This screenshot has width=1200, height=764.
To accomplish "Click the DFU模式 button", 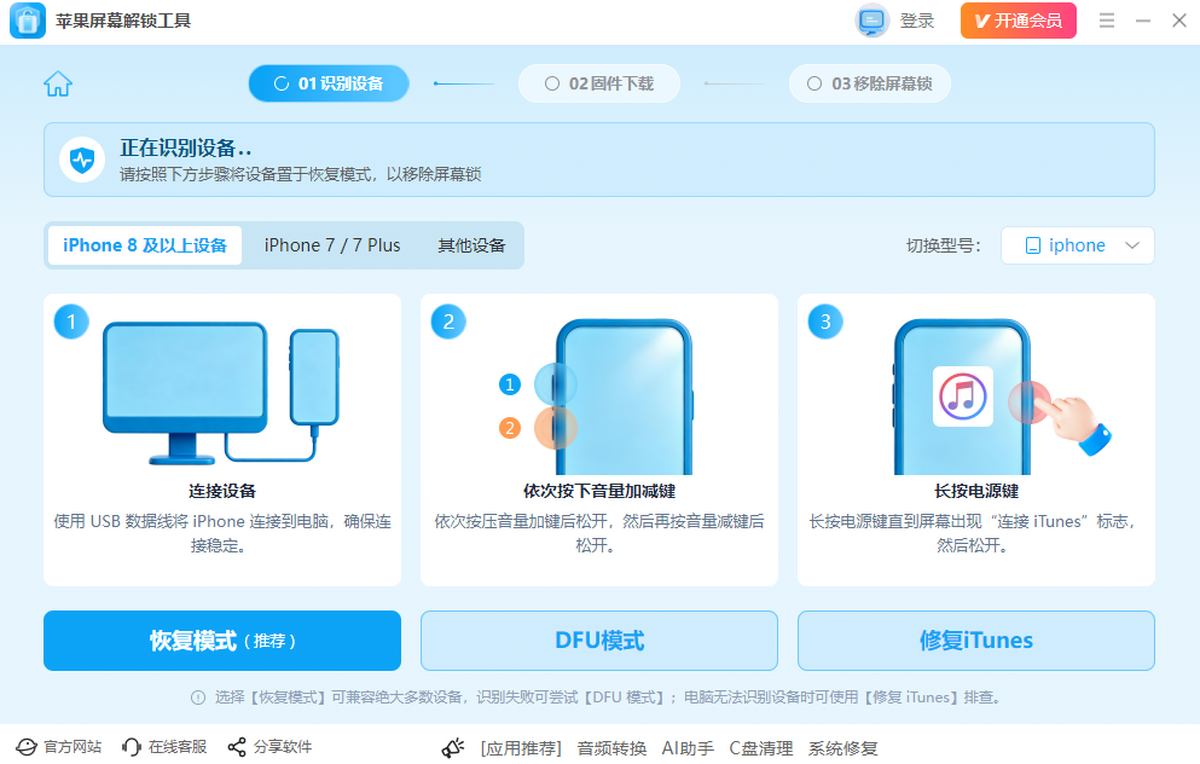I will pyautogui.click(x=599, y=640).
